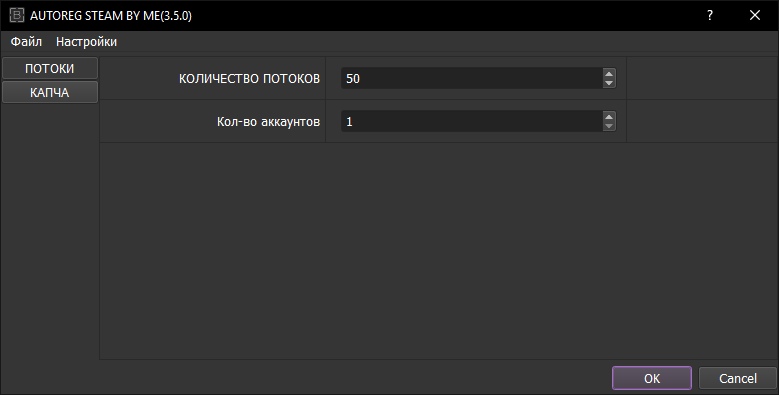Open the Файл menu
This screenshot has width=779, height=395.
[x=26, y=42]
